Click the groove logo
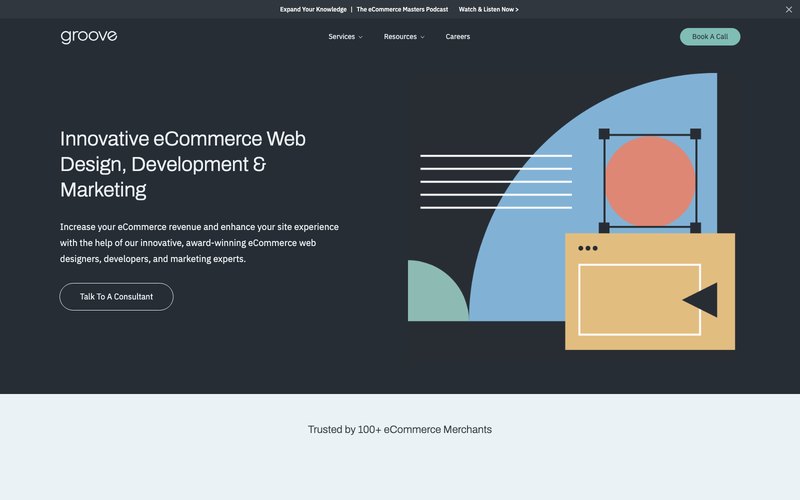Screen dimensions: 800x500 click(x=89, y=36)
